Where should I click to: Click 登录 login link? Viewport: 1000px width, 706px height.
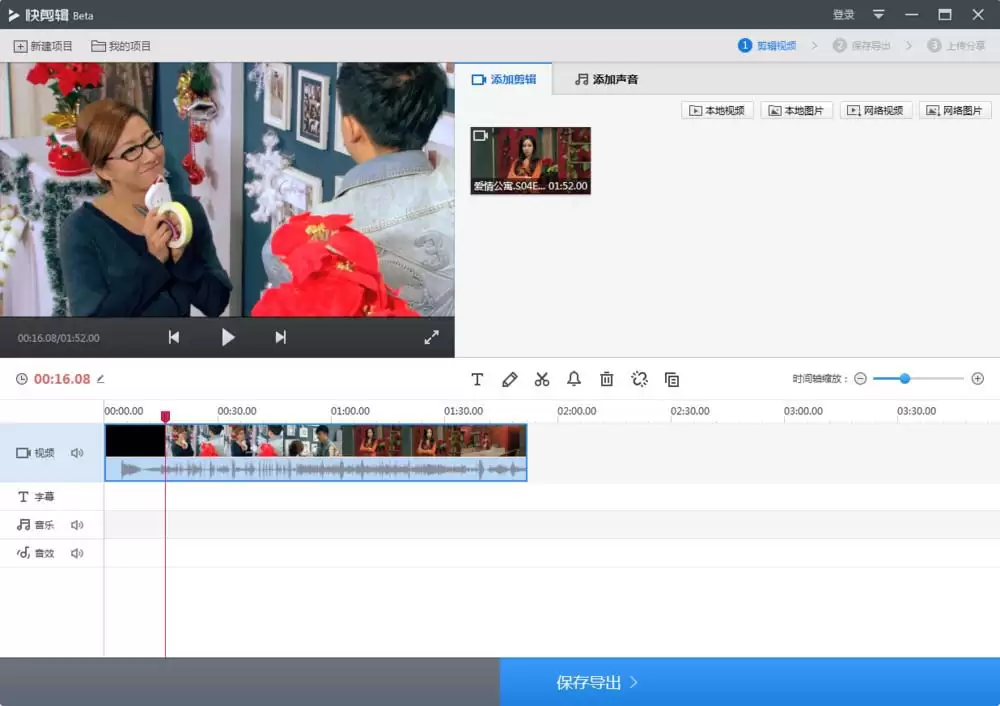pyautogui.click(x=844, y=15)
